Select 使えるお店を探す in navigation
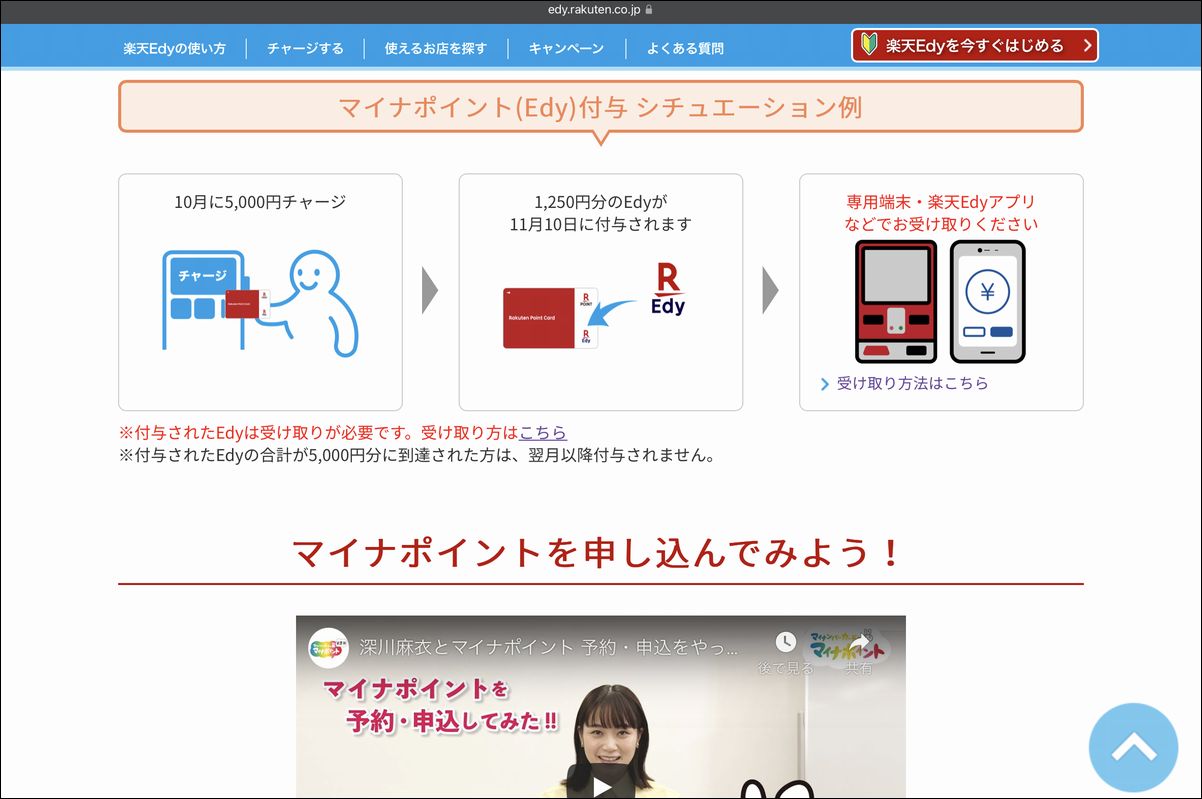Image resolution: width=1202 pixels, height=799 pixels. tap(435, 48)
